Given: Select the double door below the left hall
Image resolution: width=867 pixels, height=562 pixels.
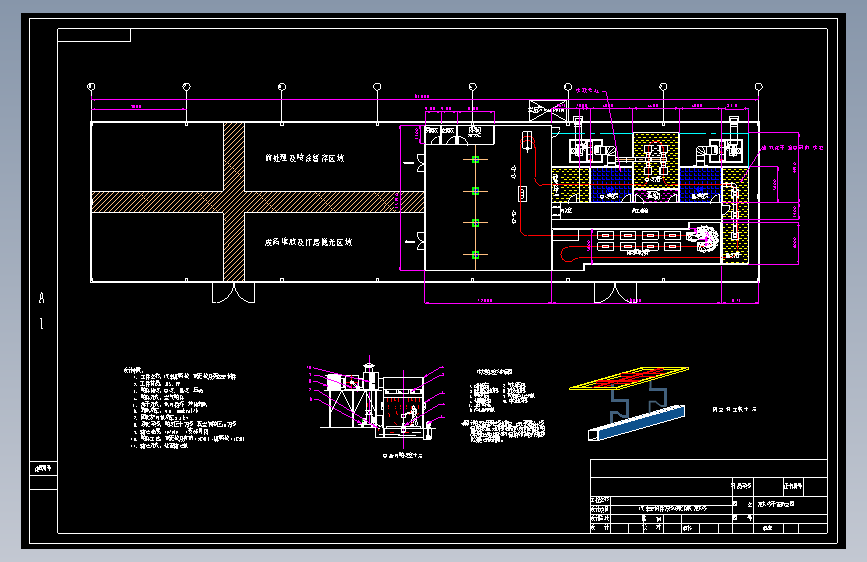Looking at the screenshot, I should (233, 293).
